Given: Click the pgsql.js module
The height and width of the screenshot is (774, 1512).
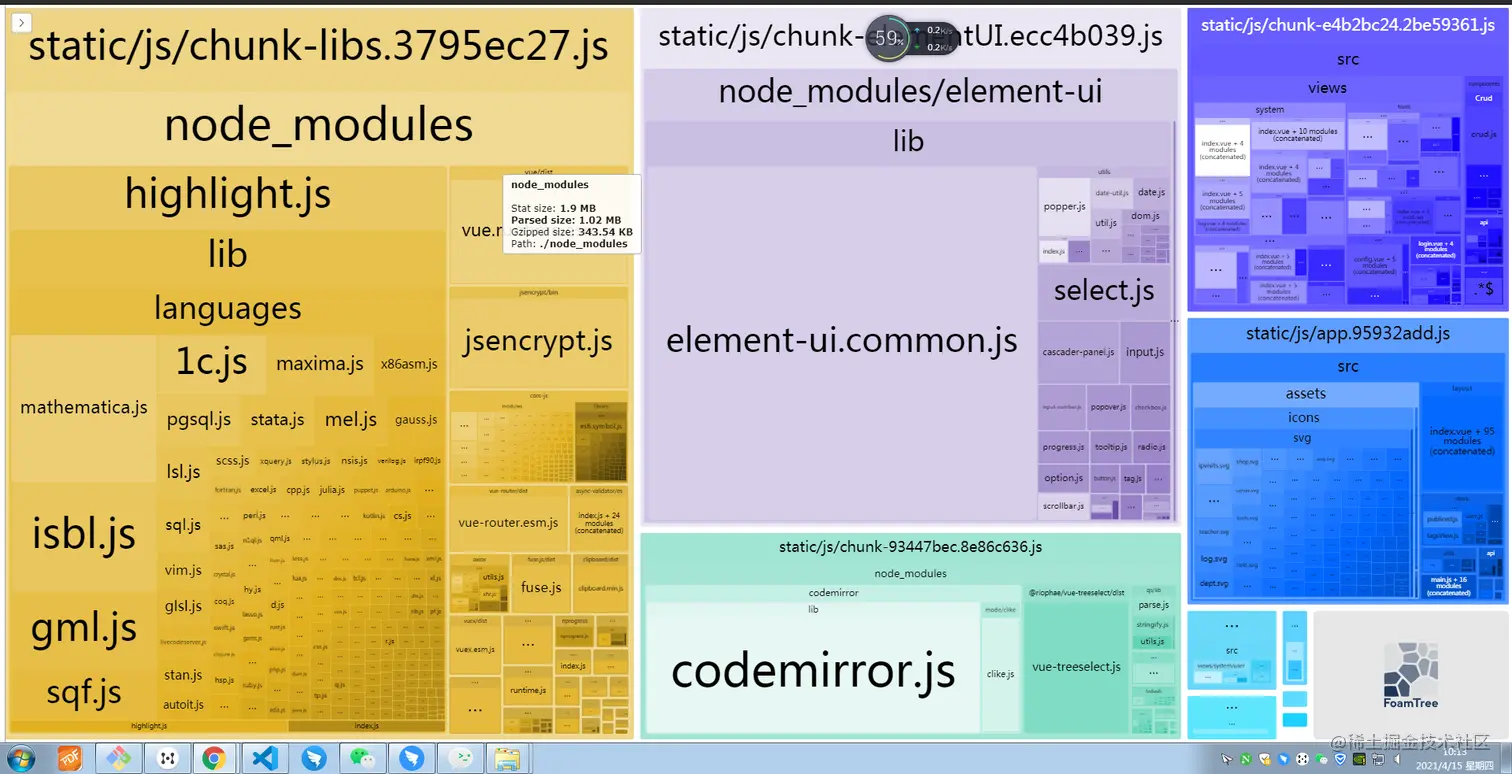Looking at the screenshot, I should click(199, 420).
